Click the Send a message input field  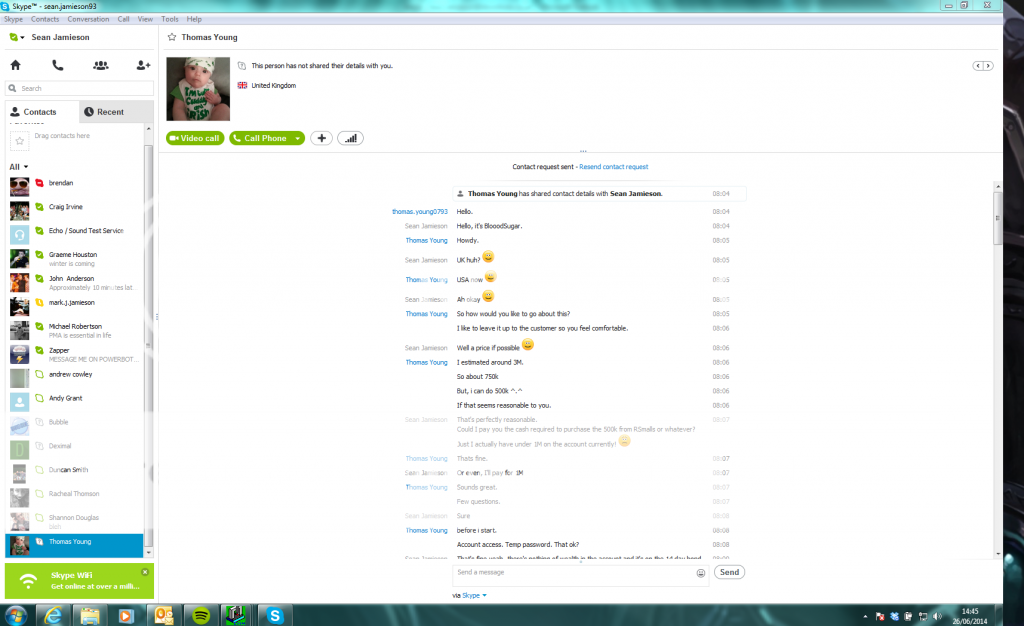570,573
